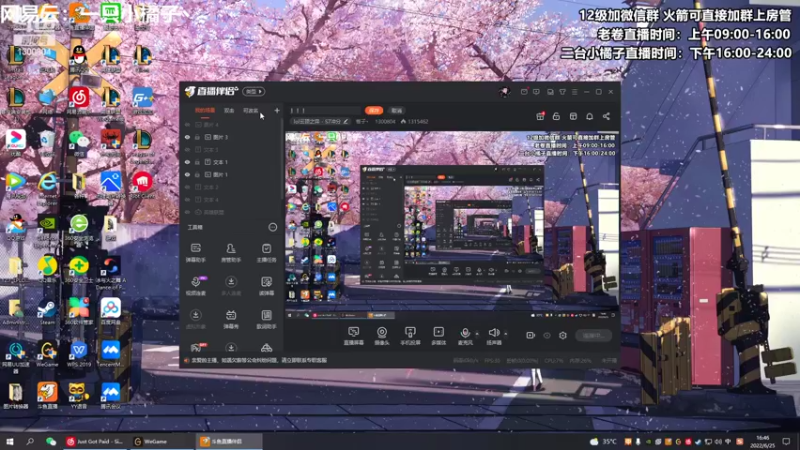Open Just Got Paid music taskbar item
Screen dimensions: 800x450
[95, 441]
